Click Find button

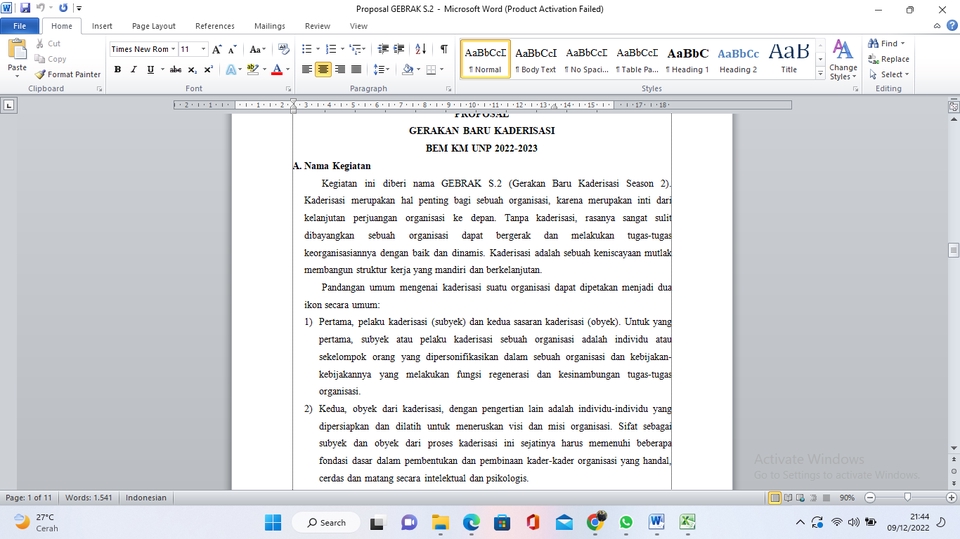point(886,43)
